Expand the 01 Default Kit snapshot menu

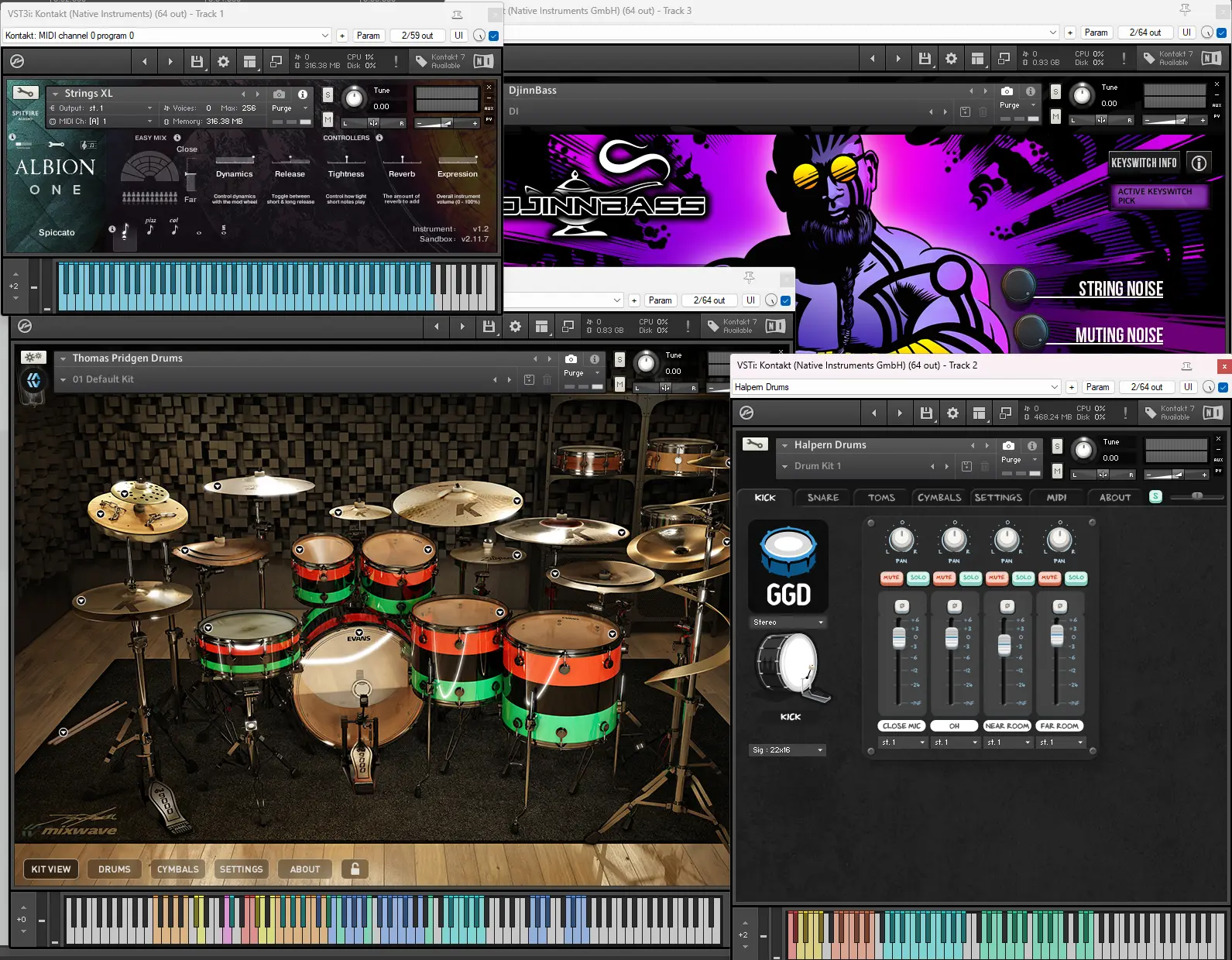[63, 379]
